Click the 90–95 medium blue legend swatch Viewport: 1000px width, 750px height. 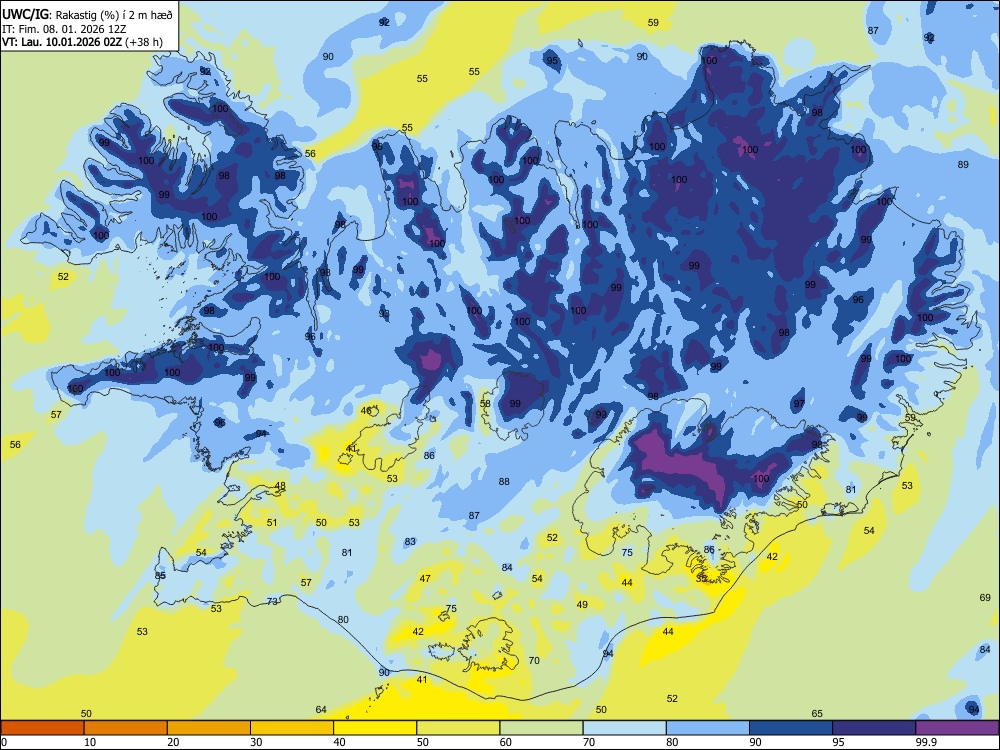(x=791, y=728)
